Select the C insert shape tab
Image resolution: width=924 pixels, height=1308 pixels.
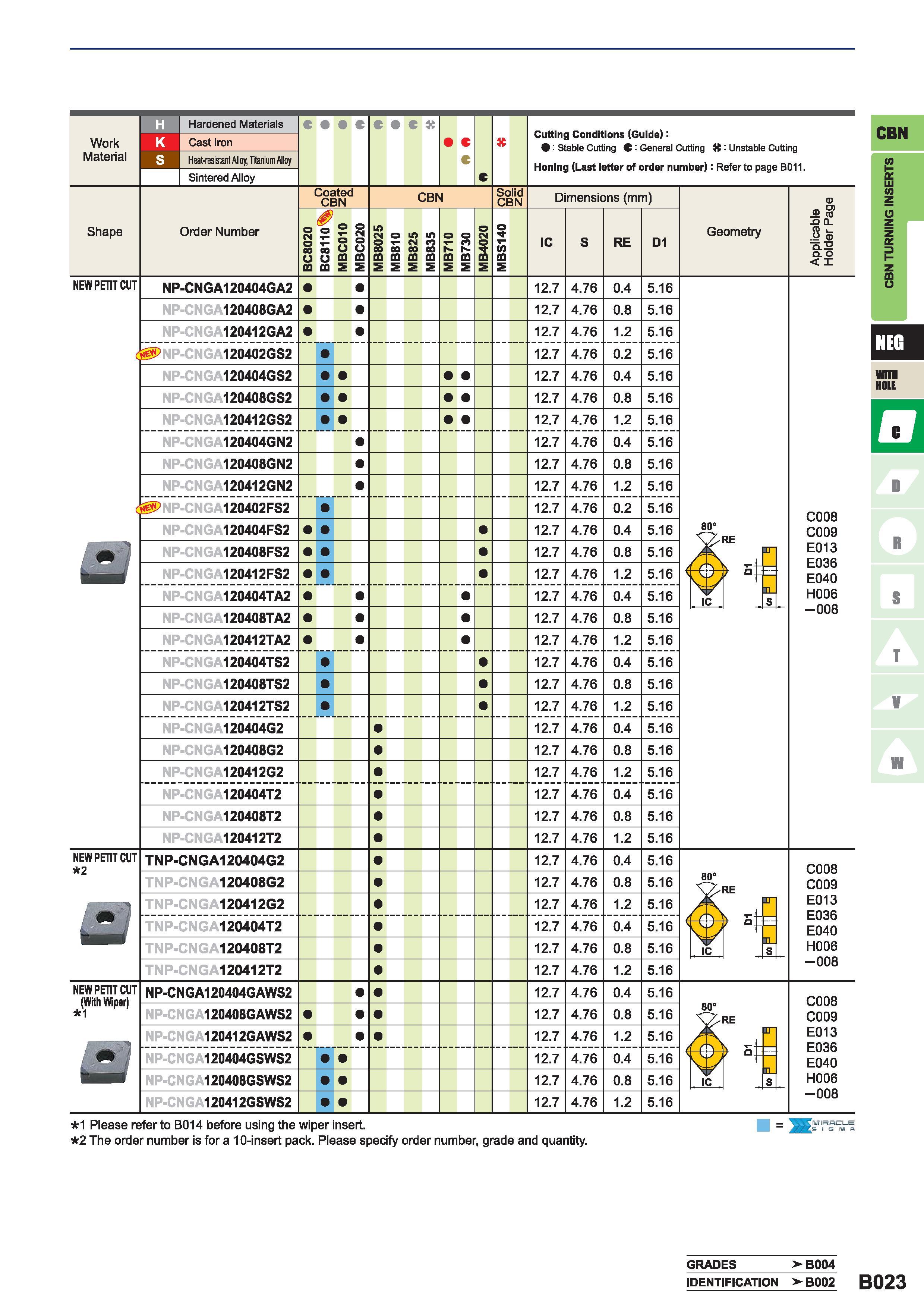tap(897, 427)
